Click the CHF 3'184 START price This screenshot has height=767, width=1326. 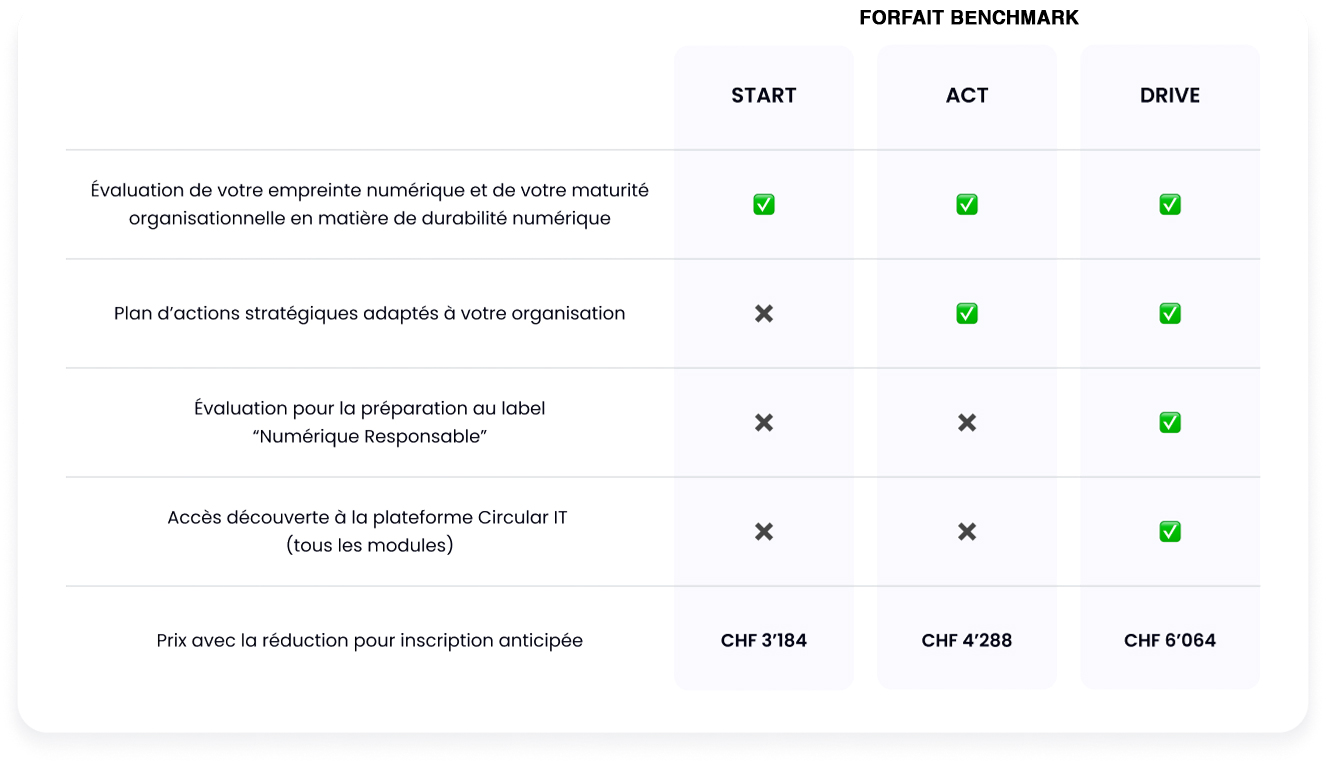pos(764,641)
